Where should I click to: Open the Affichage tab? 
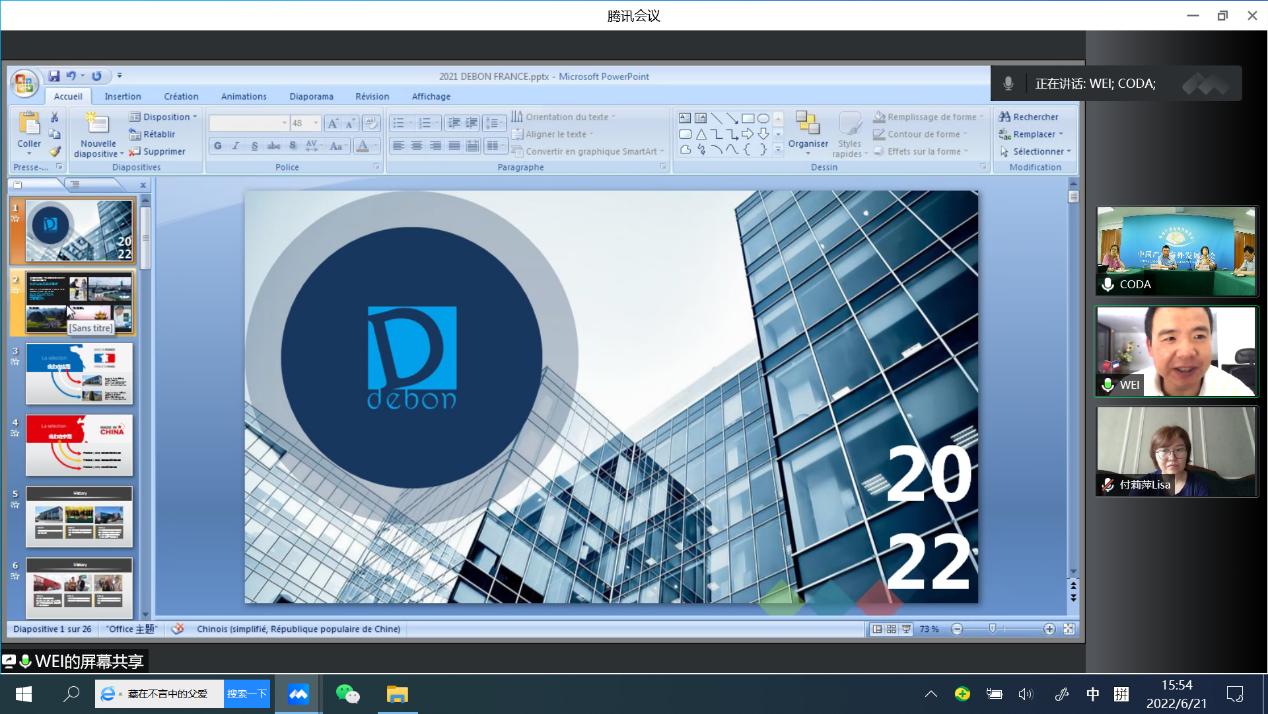[x=431, y=97]
